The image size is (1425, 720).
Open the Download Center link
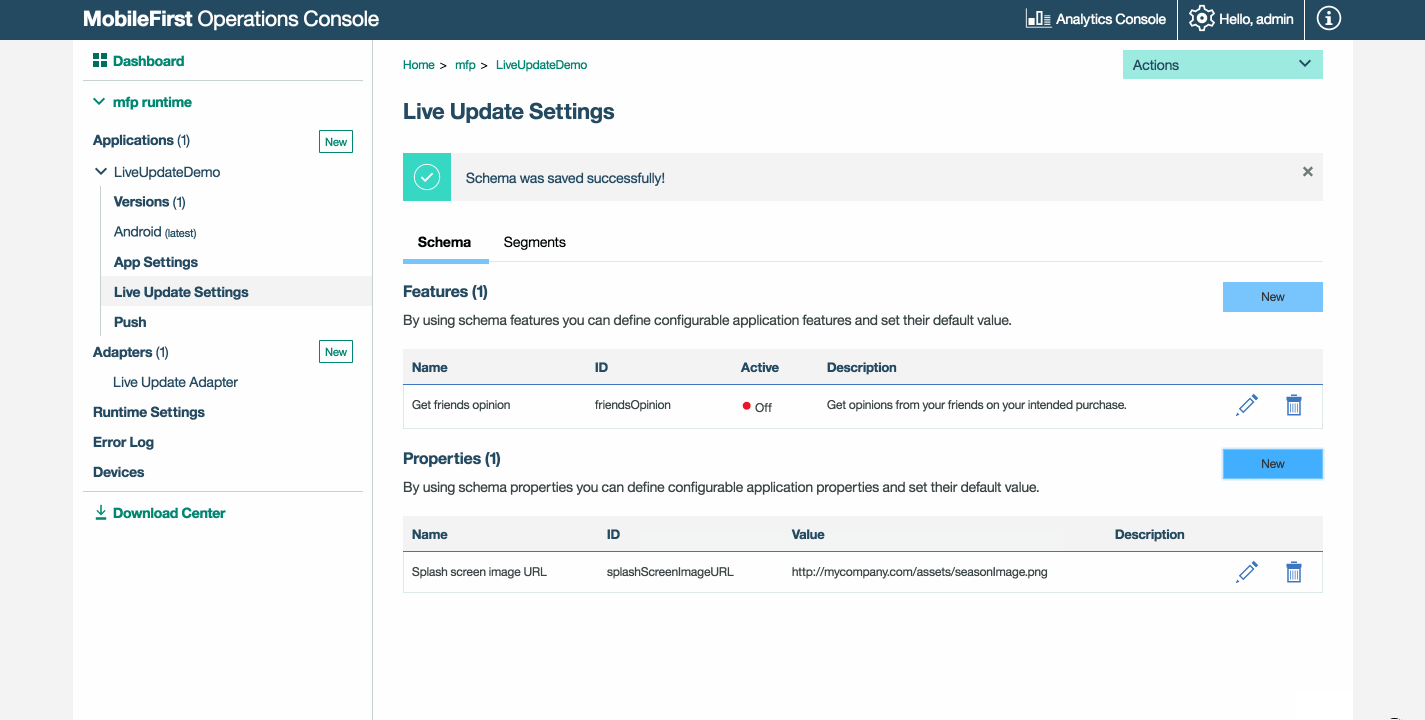(x=169, y=513)
